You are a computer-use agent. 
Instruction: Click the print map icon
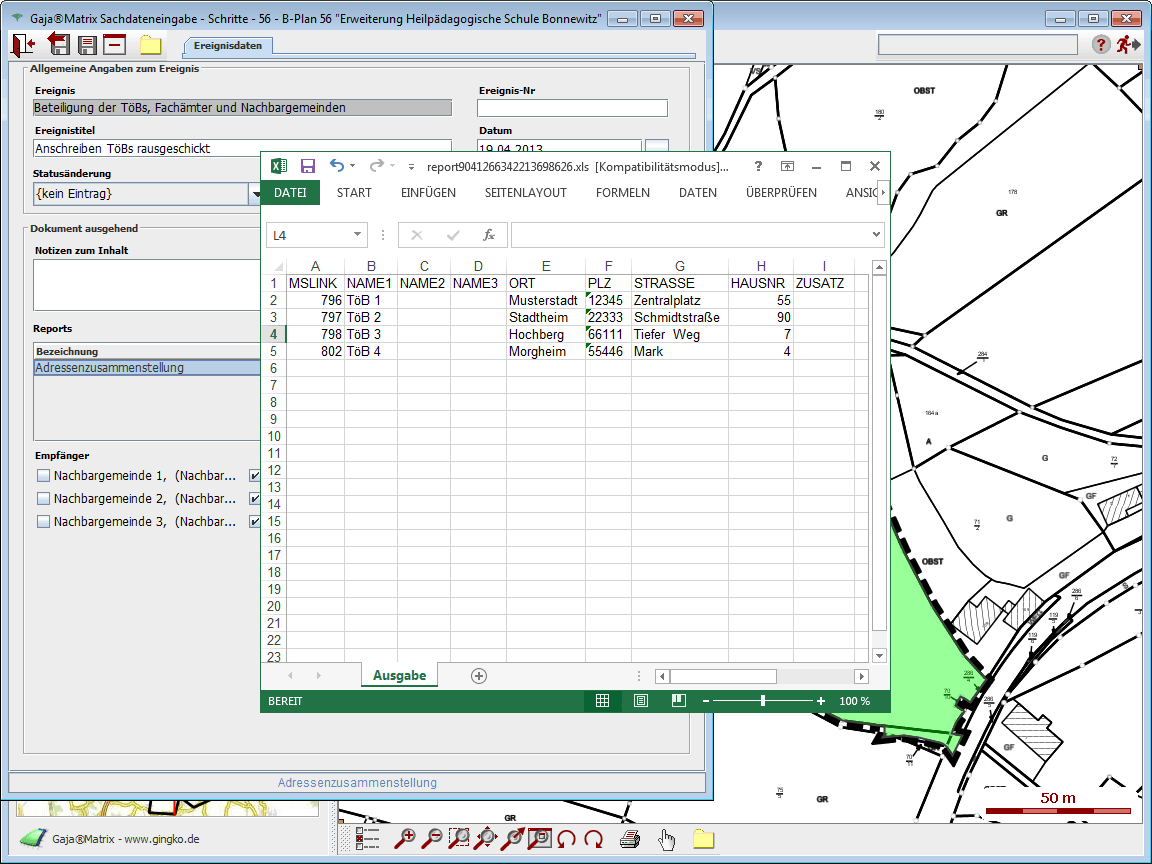click(629, 839)
